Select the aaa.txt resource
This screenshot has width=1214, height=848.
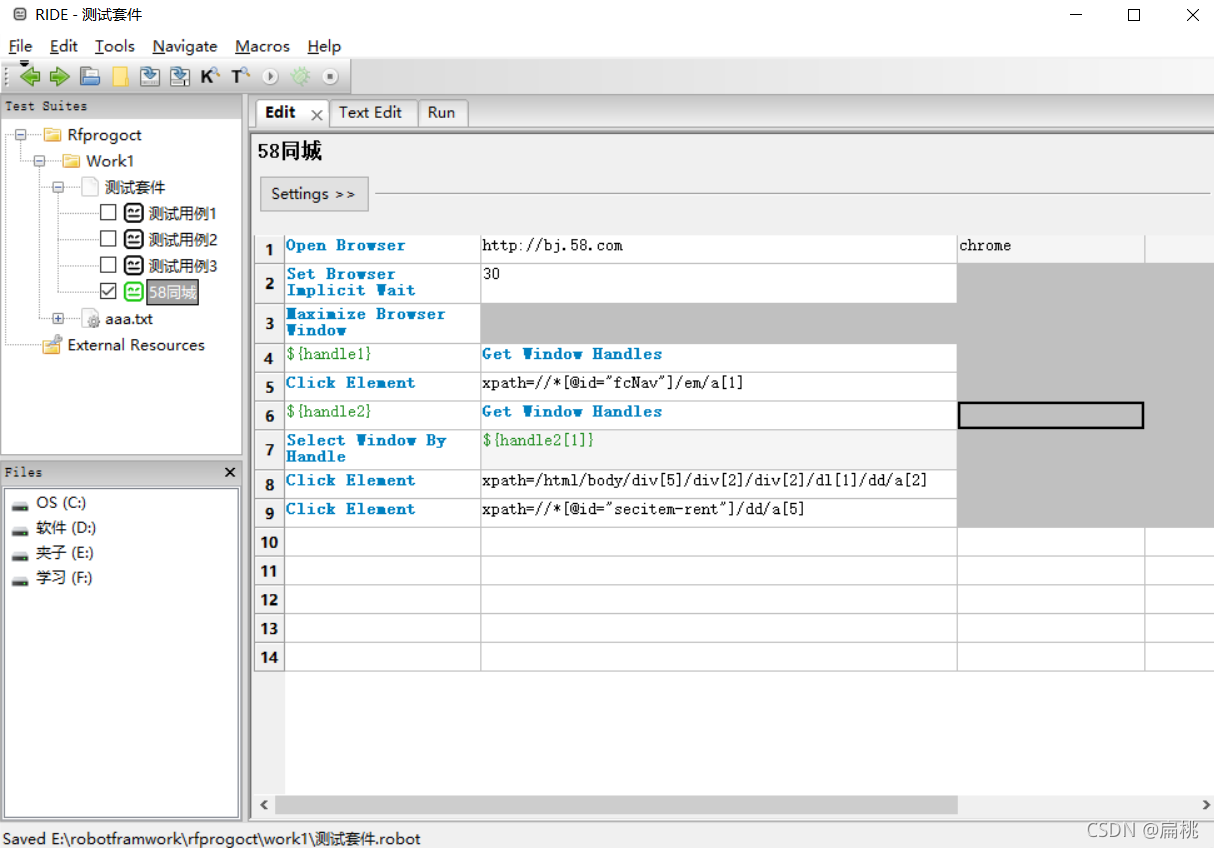(129, 319)
